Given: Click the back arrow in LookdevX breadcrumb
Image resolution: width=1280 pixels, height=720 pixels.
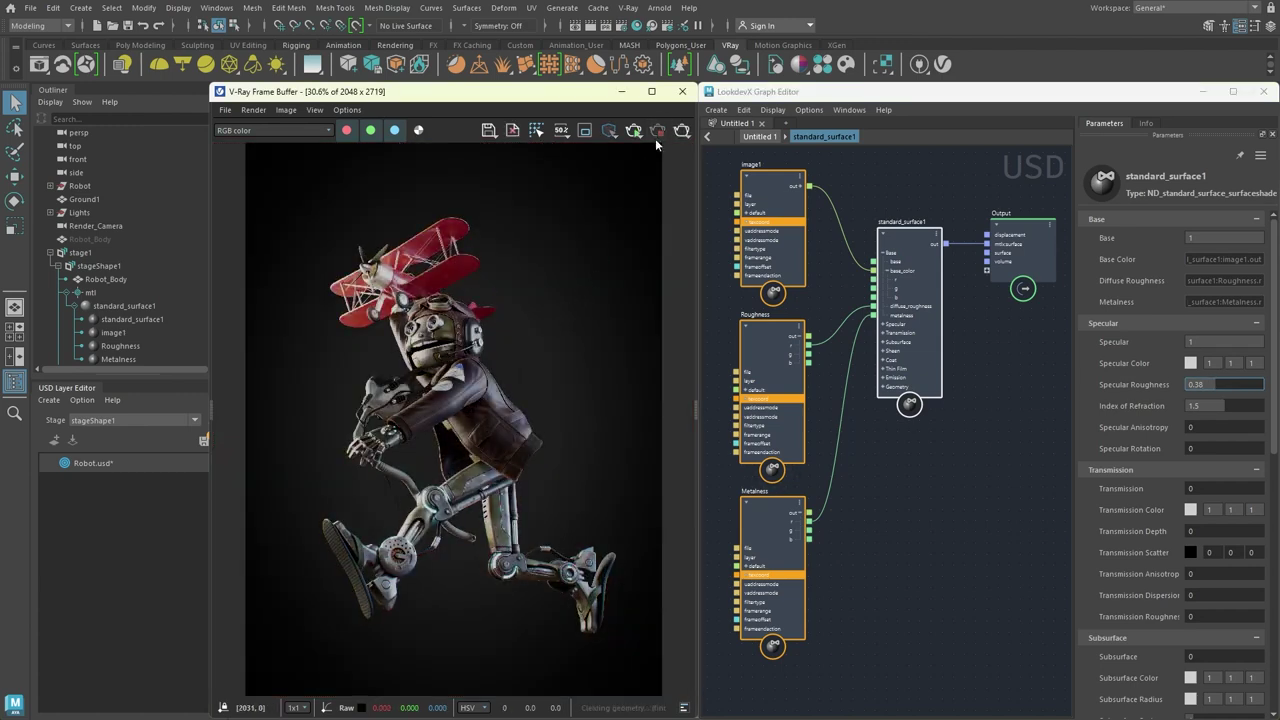Looking at the screenshot, I should (708, 137).
